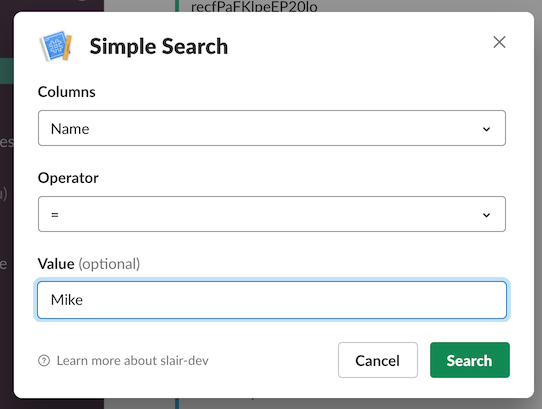Click the chevron arrow in Operator select
The height and width of the screenshot is (409, 542).
(486, 215)
